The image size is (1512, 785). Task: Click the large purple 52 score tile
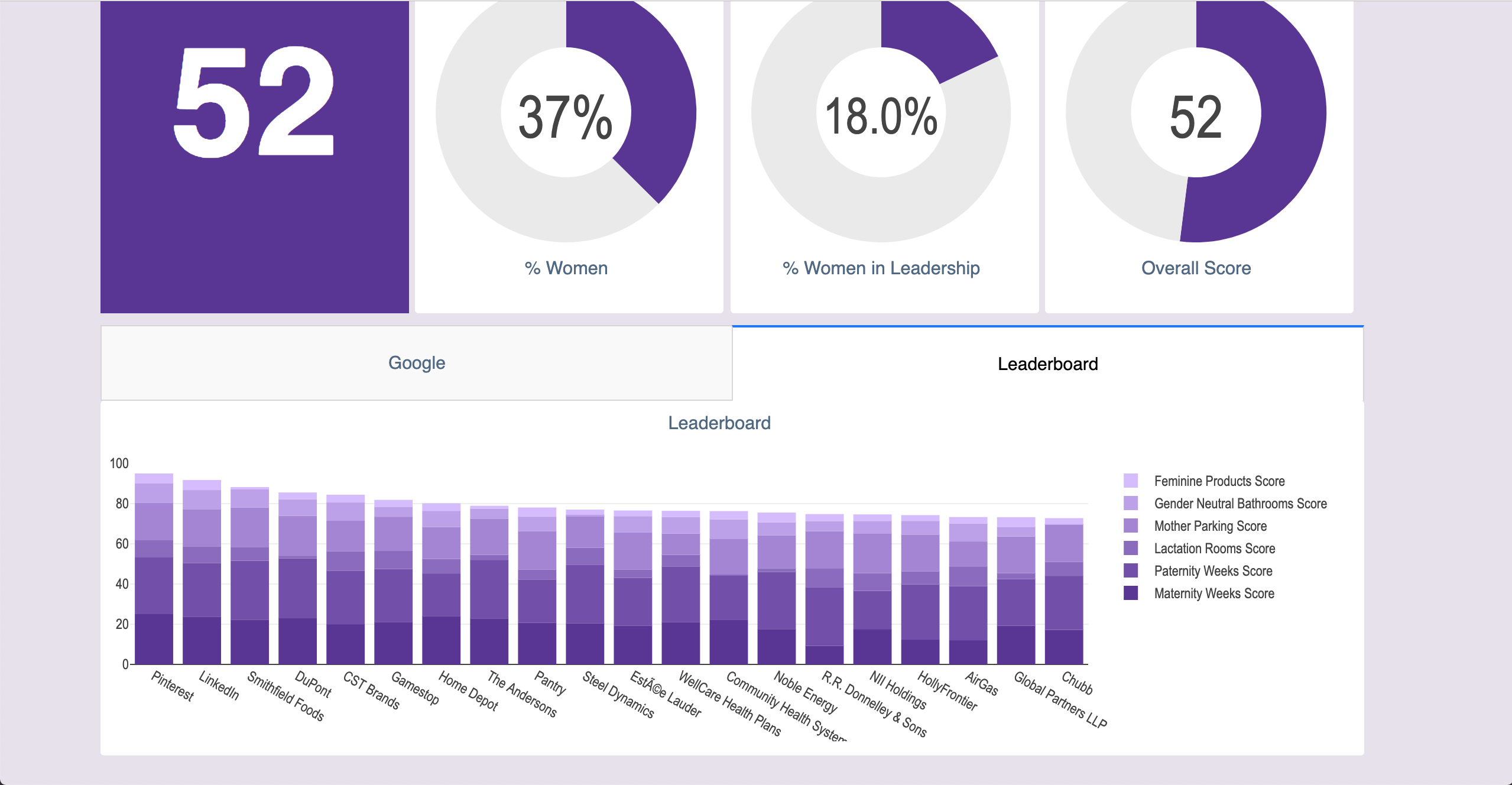[254, 157]
